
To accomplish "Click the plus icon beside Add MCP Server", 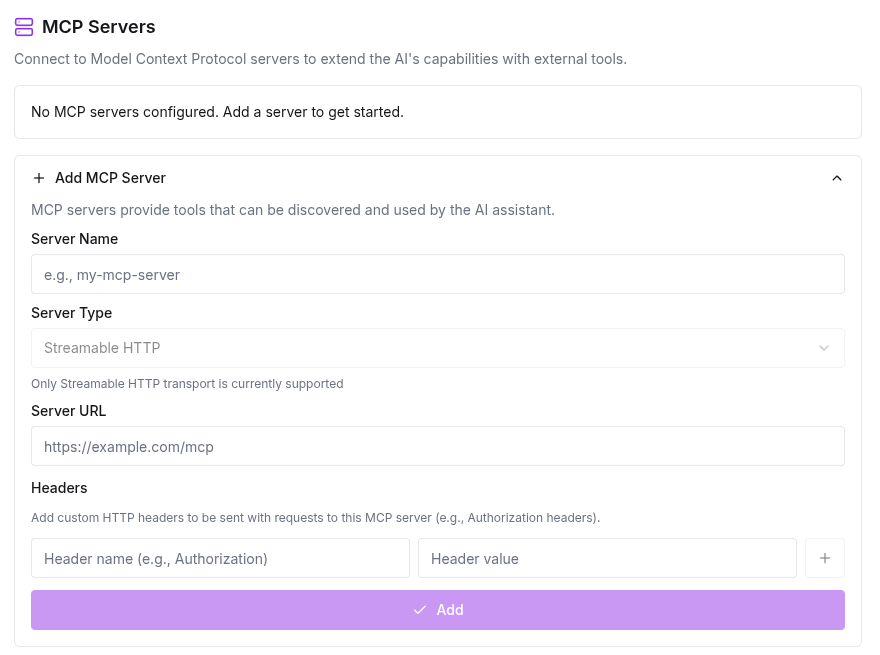I will pyautogui.click(x=39, y=178).
